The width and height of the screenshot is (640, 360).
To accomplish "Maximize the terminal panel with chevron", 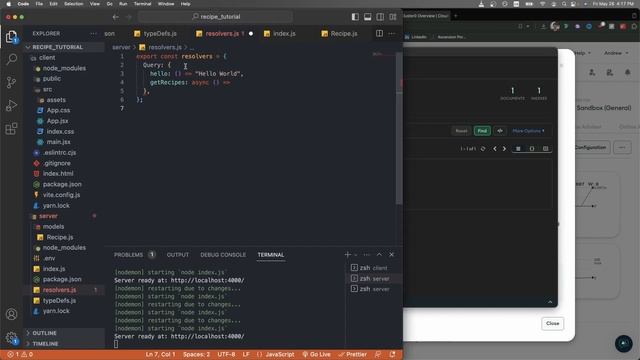I will point(379,255).
